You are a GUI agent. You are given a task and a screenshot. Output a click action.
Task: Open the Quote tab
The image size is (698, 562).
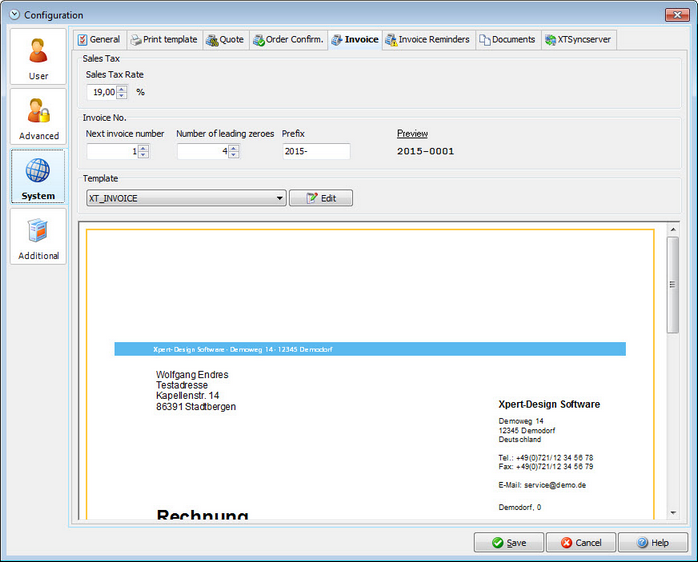point(225,40)
